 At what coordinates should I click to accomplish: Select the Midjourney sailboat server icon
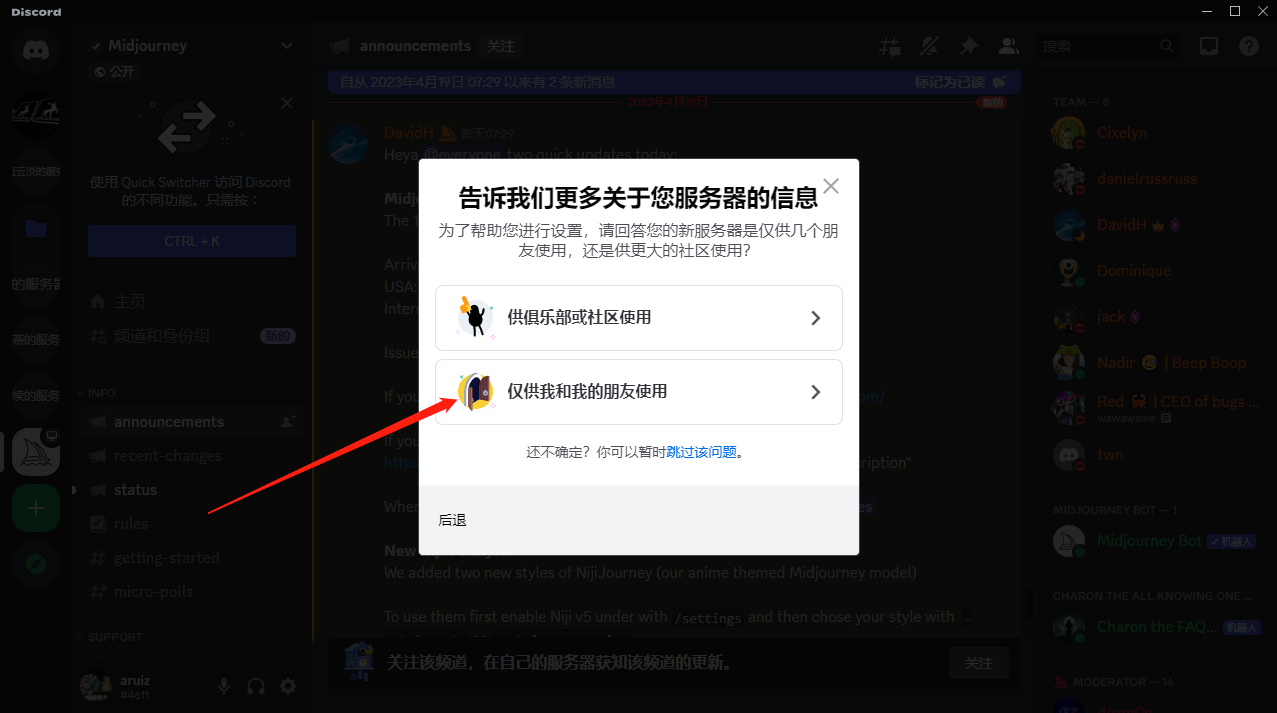36,454
